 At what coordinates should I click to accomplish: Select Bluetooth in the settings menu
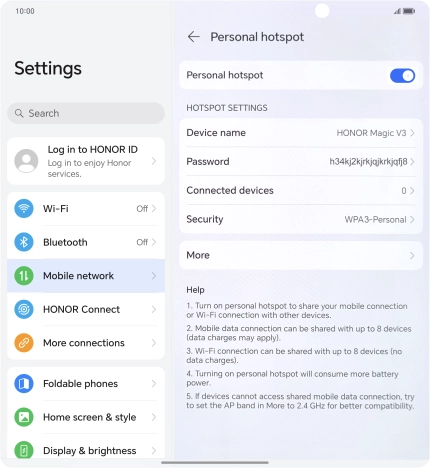pyautogui.click(x=86, y=242)
